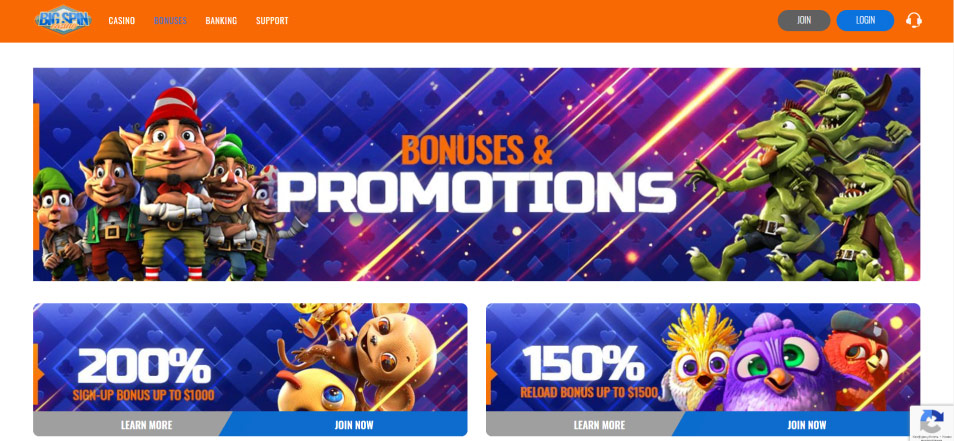This screenshot has height=441, width=954.
Task: Click the 200% sign-up bonus card image
Action: 250,357
